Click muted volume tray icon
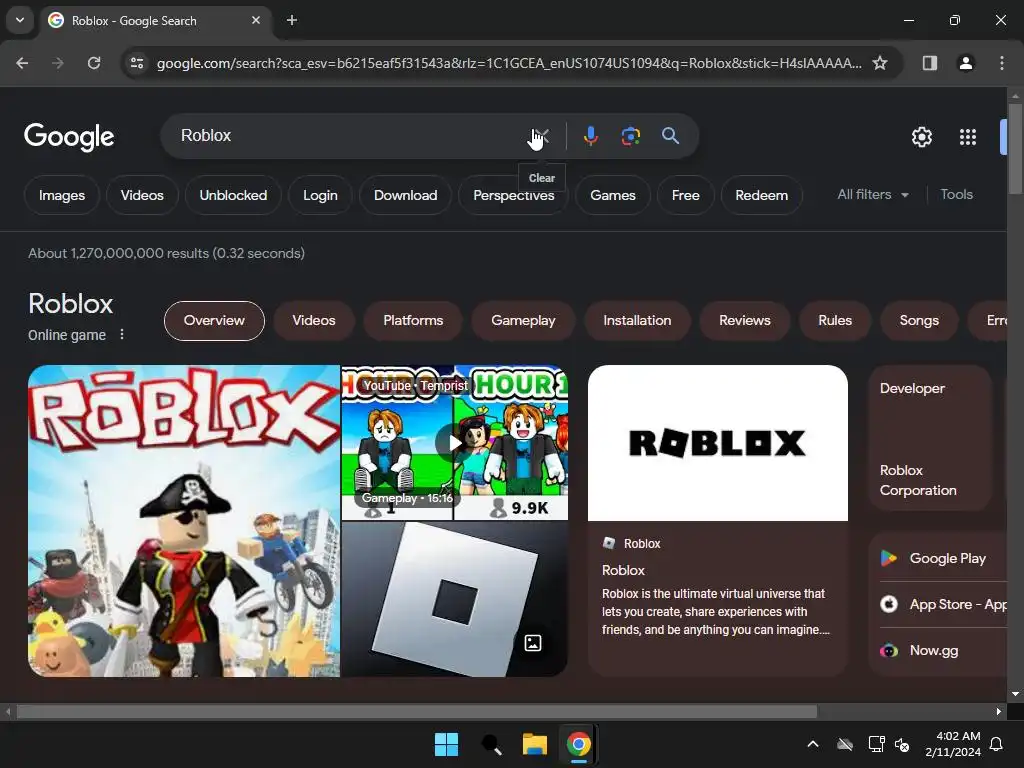The image size is (1024, 768). pyautogui.click(x=903, y=744)
